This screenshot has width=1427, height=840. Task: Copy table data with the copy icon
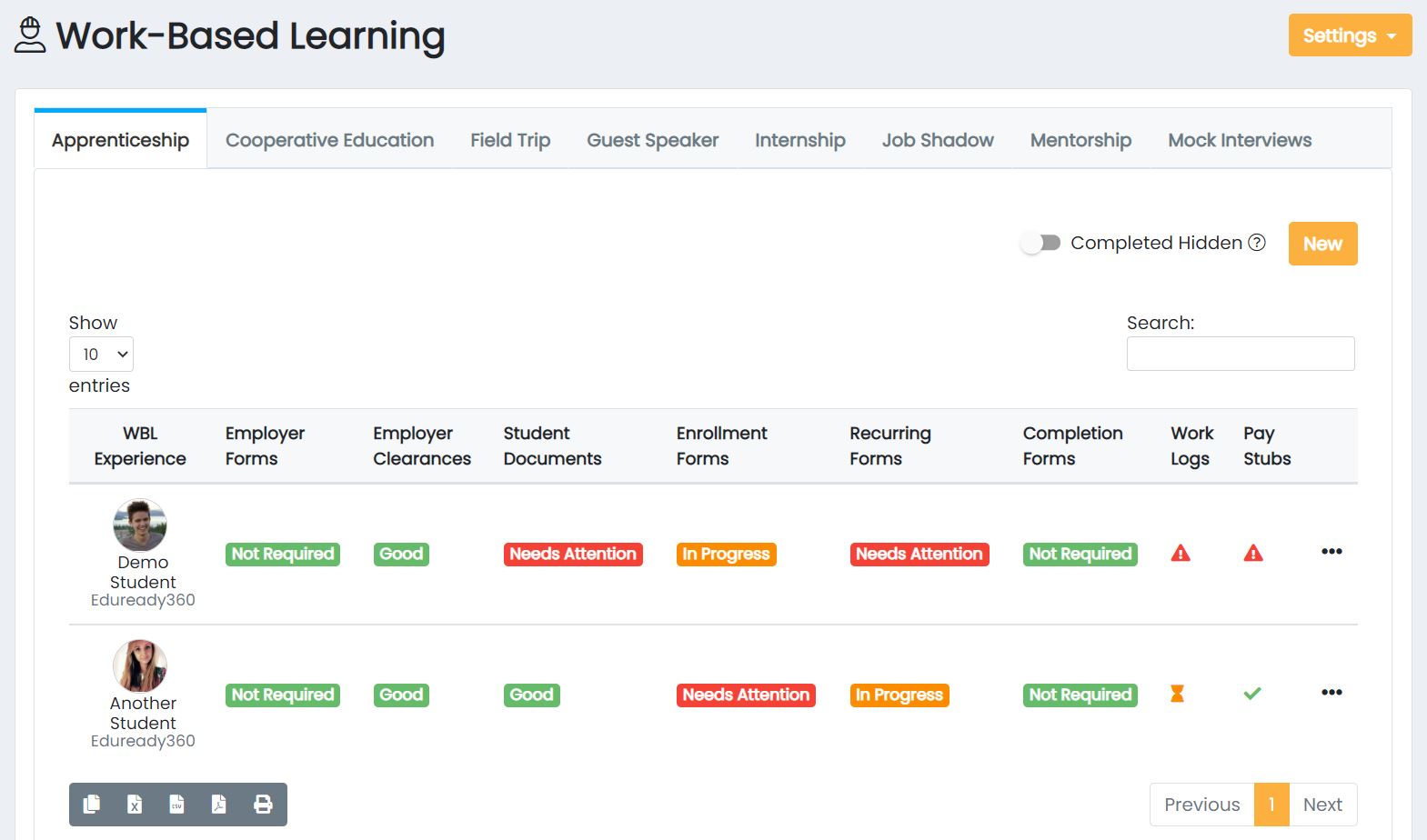tap(91, 805)
